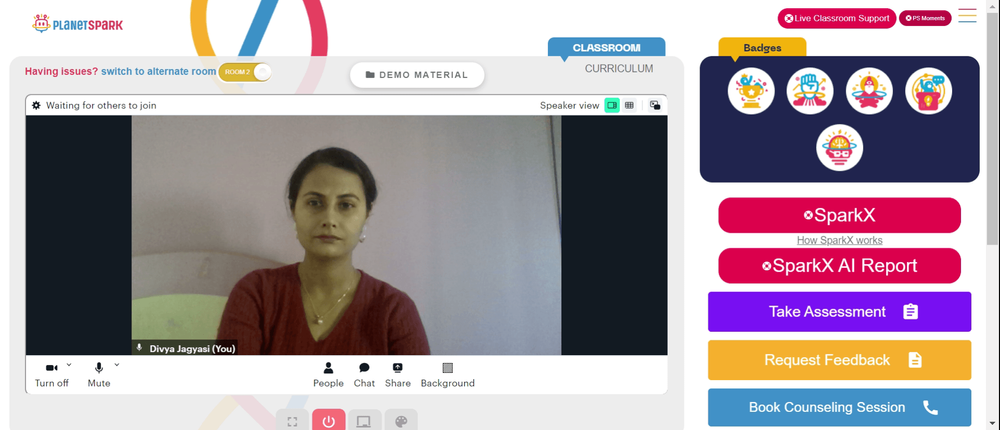
Task: Click Waiting for others to join text
Action: [x=101, y=105]
